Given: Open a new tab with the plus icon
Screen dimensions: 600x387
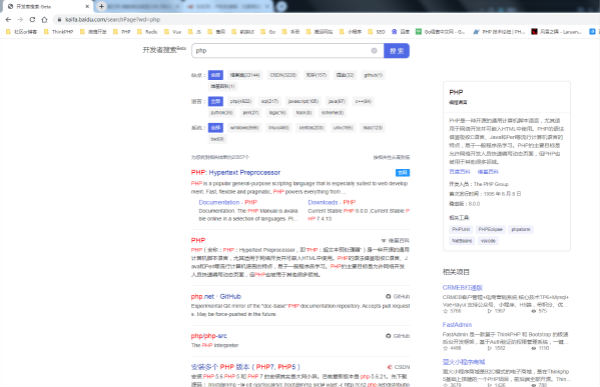Looking at the screenshot, I should tap(101, 6).
